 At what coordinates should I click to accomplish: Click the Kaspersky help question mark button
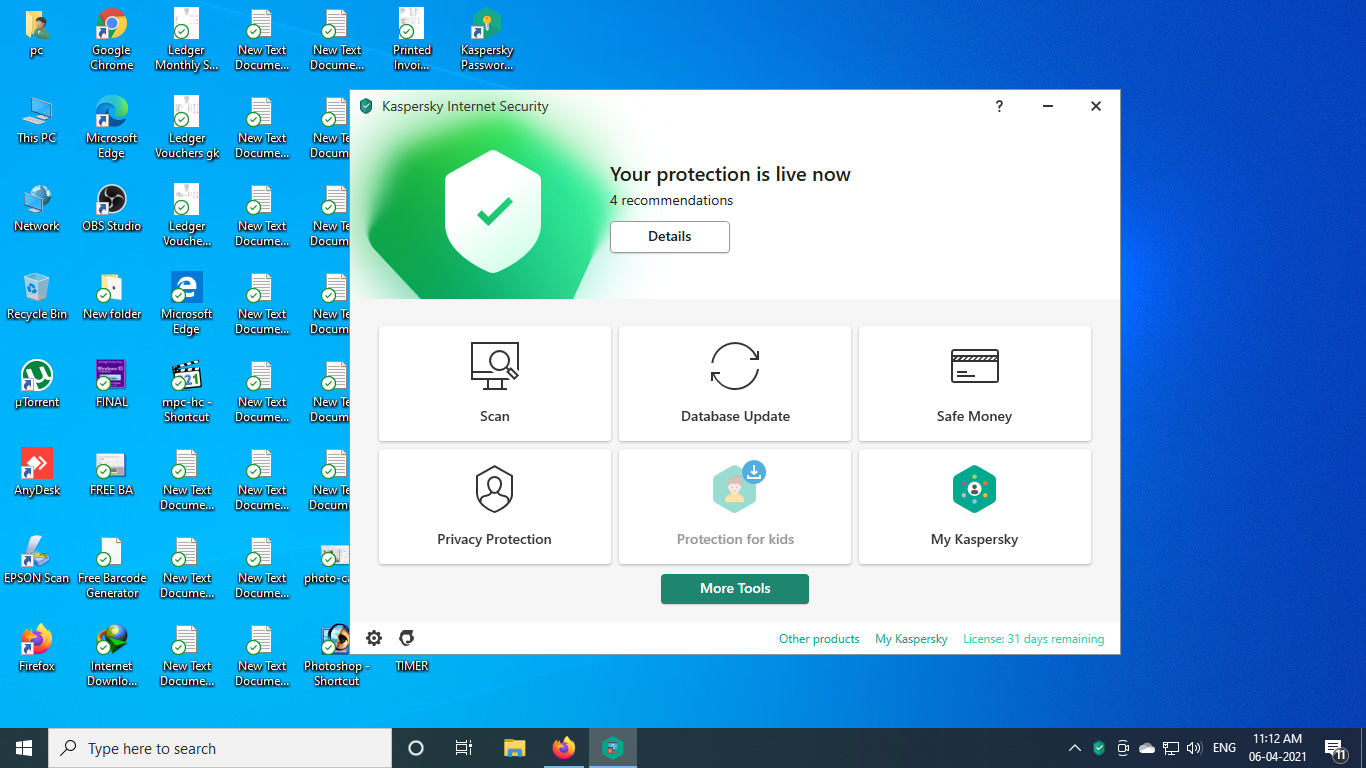tap(999, 106)
